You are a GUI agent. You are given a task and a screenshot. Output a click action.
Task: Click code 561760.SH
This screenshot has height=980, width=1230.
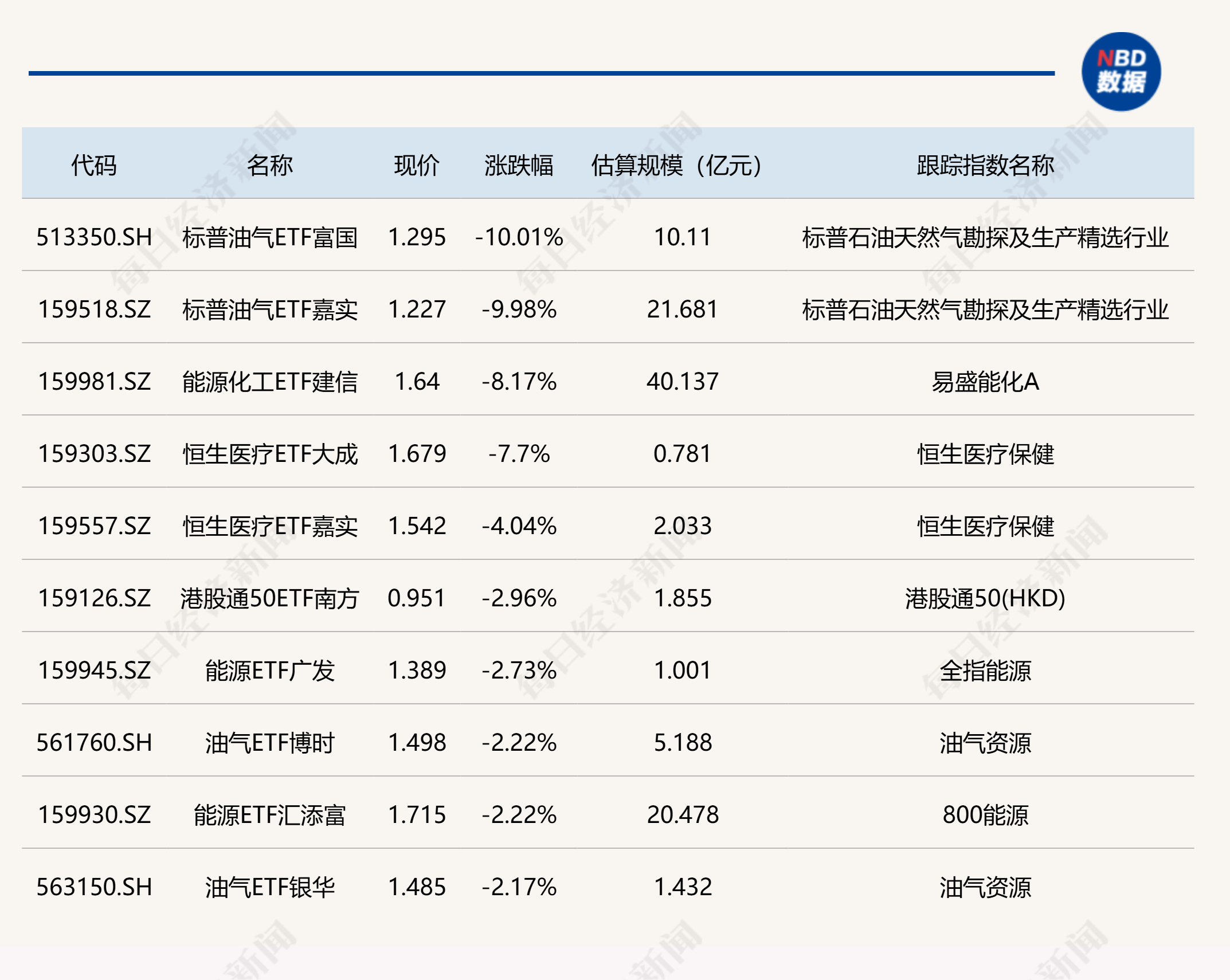[x=95, y=743]
